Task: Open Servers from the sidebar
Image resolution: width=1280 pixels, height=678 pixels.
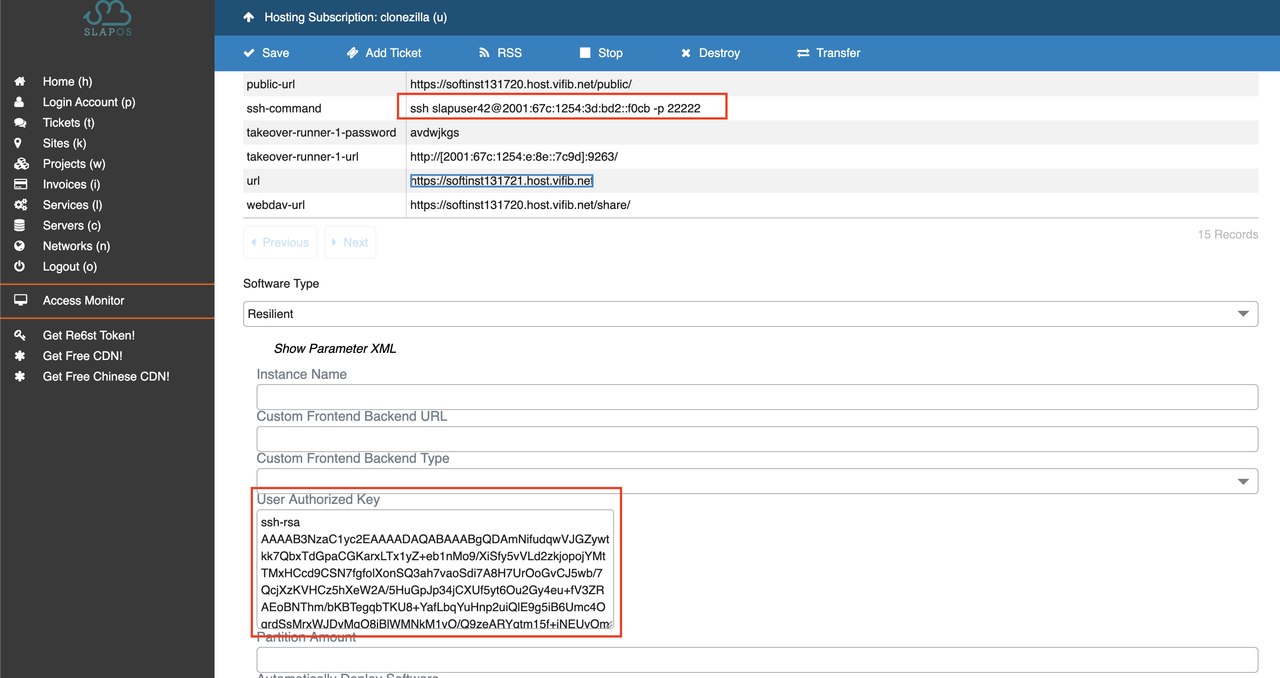Action: pos(72,225)
